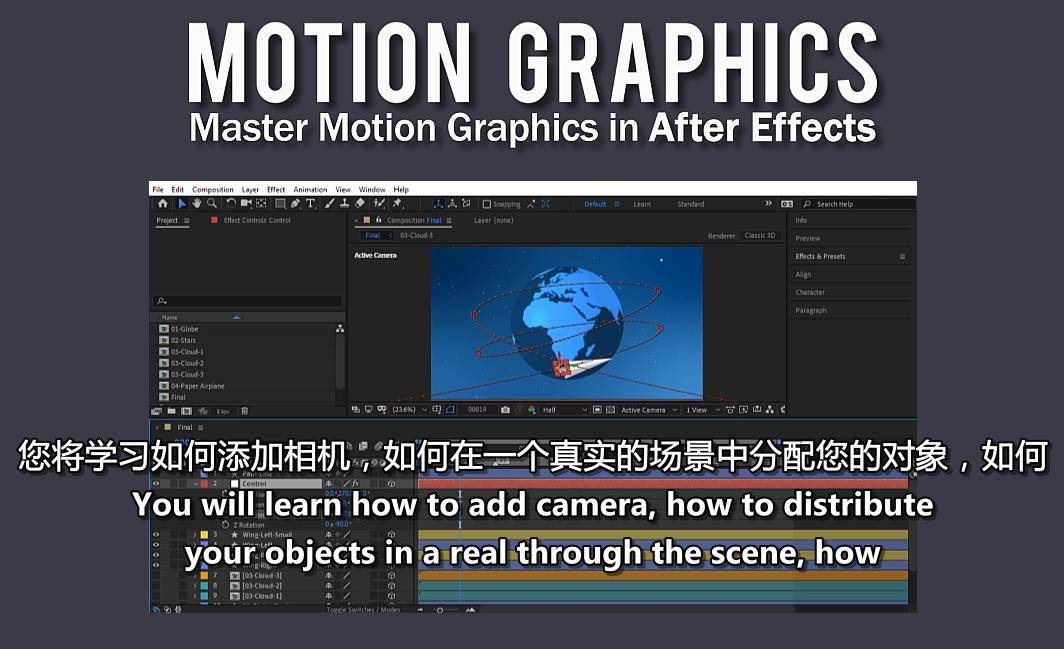Switch to the Standard workspace

coord(691,204)
